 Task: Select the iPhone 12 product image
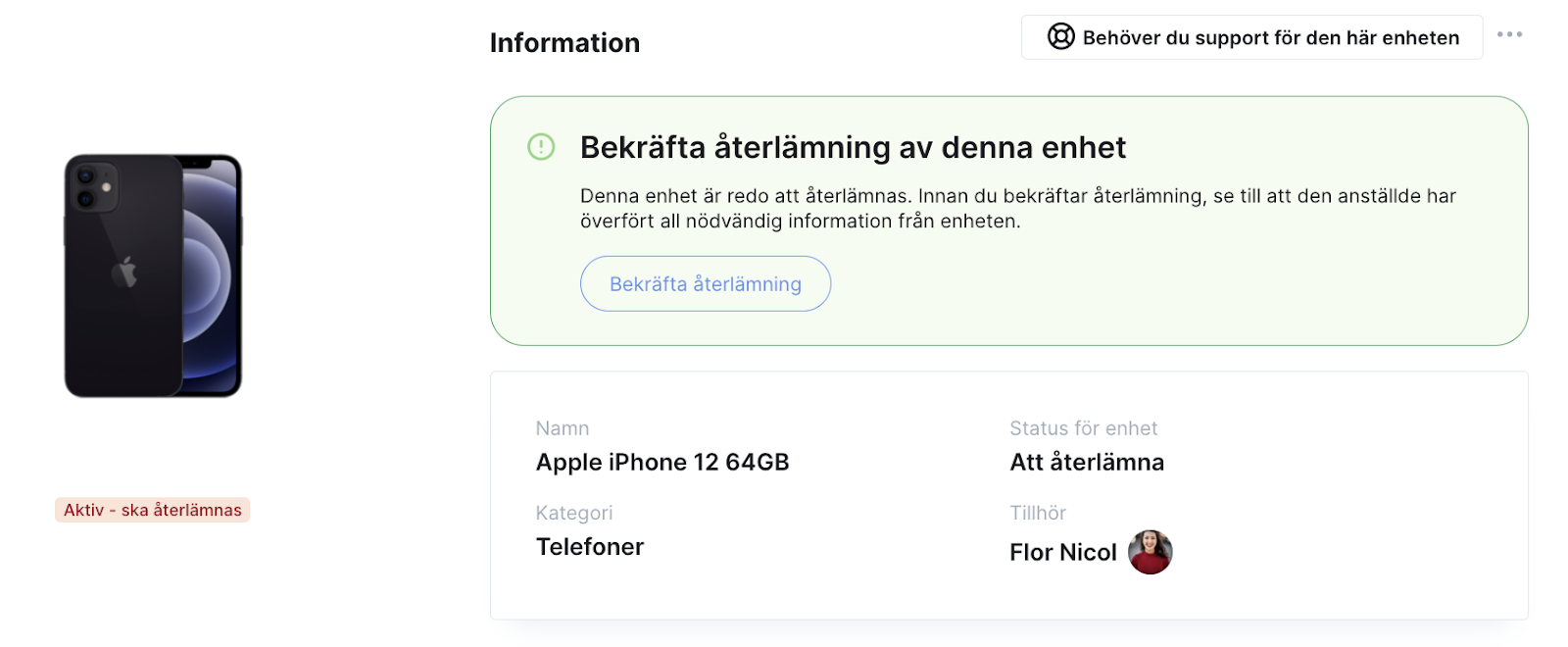153,275
